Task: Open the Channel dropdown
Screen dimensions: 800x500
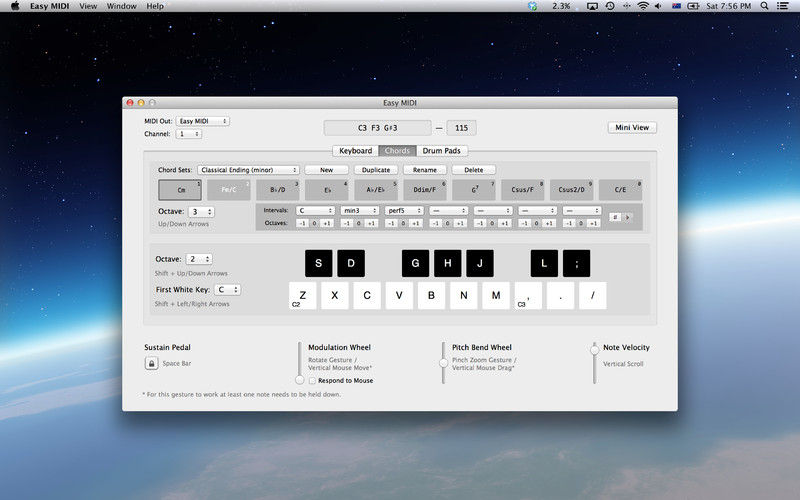Action: point(189,134)
